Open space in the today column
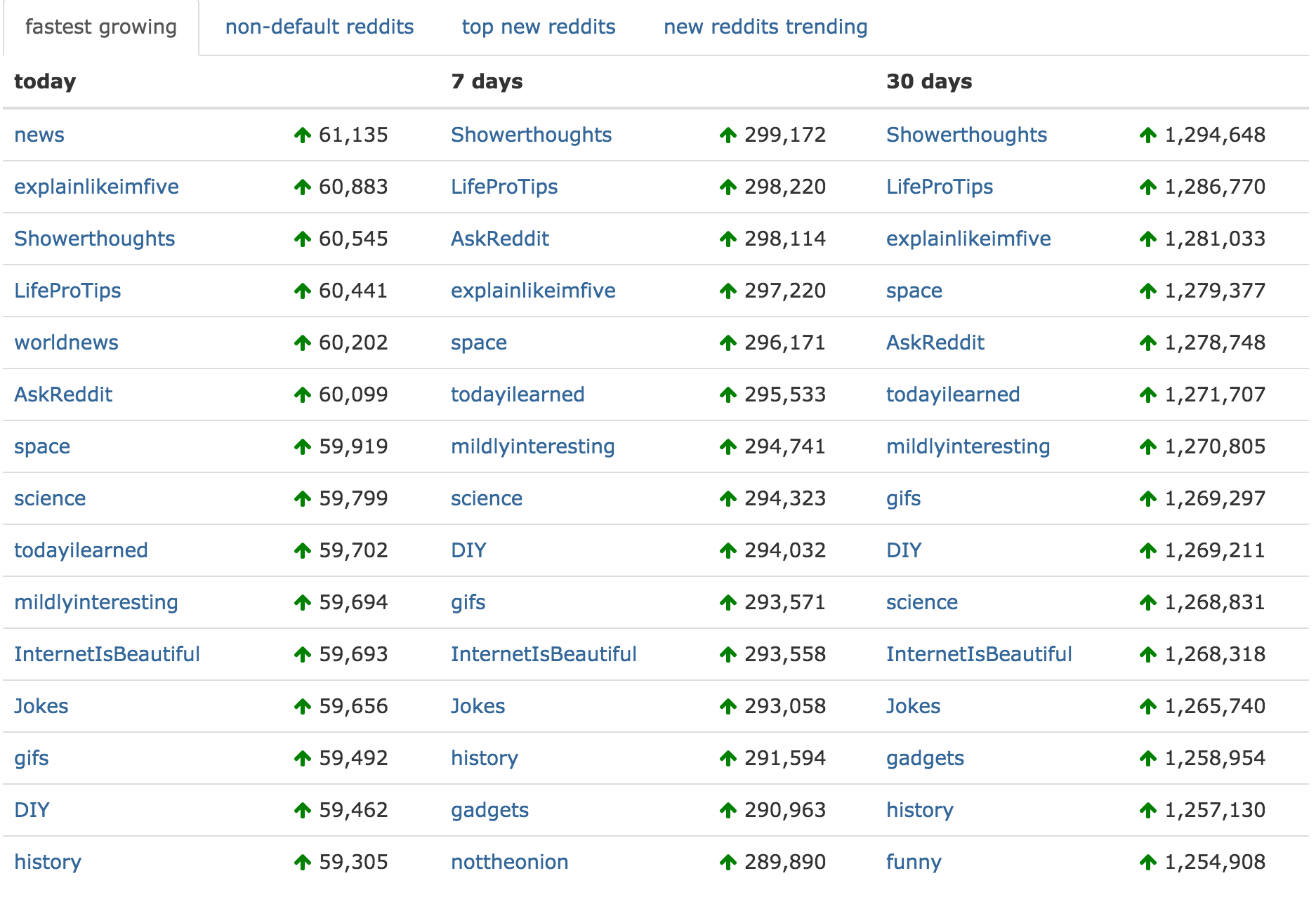This screenshot has height=897, width=1316. click(x=42, y=446)
